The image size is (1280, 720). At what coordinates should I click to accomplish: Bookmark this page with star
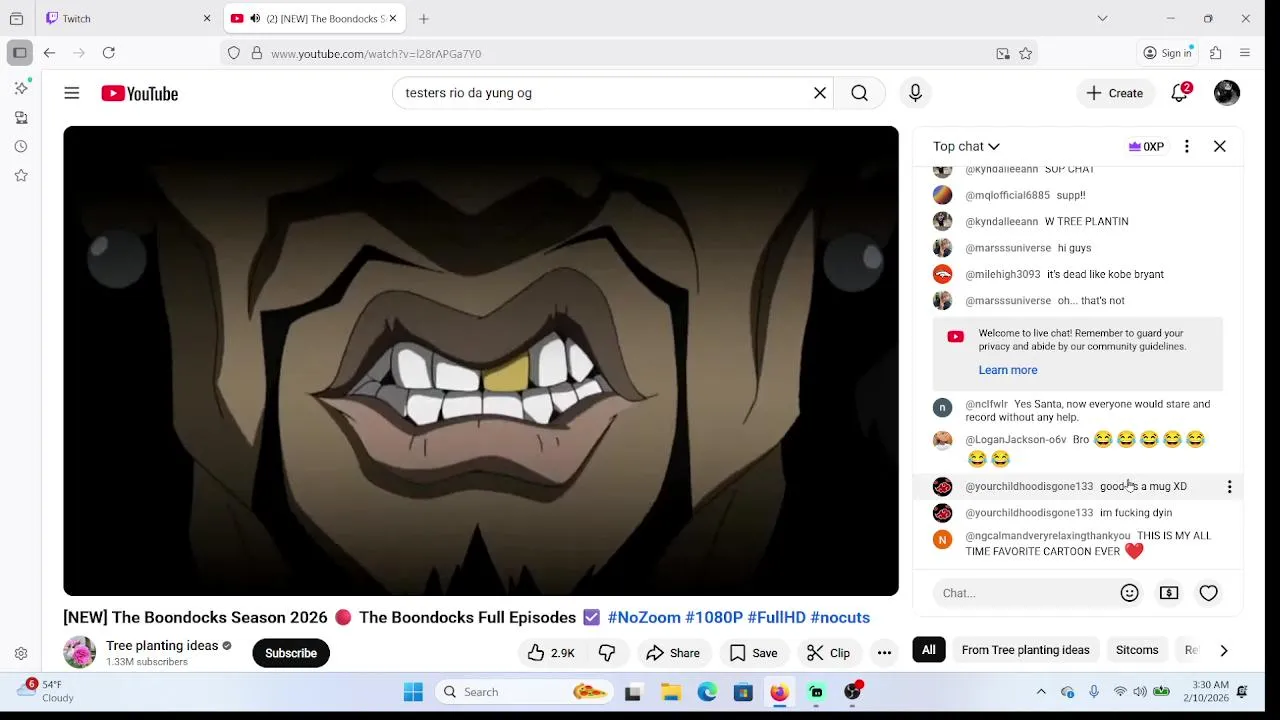1025,54
